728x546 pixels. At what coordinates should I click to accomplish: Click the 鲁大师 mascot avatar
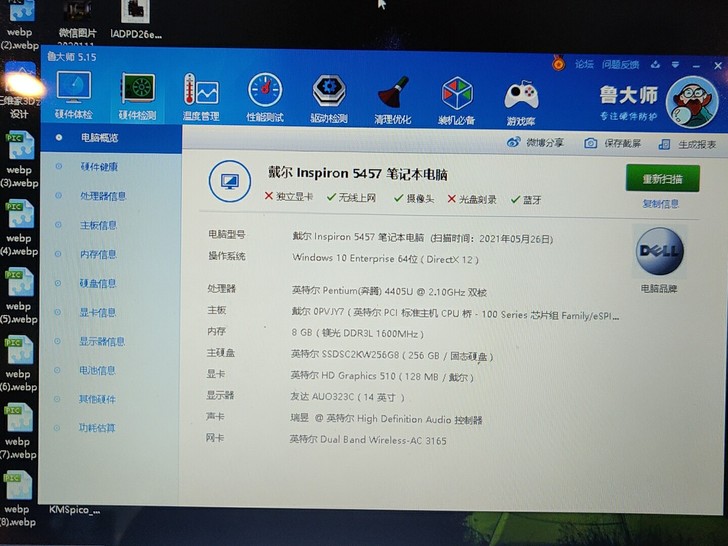(x=692, y=102)
